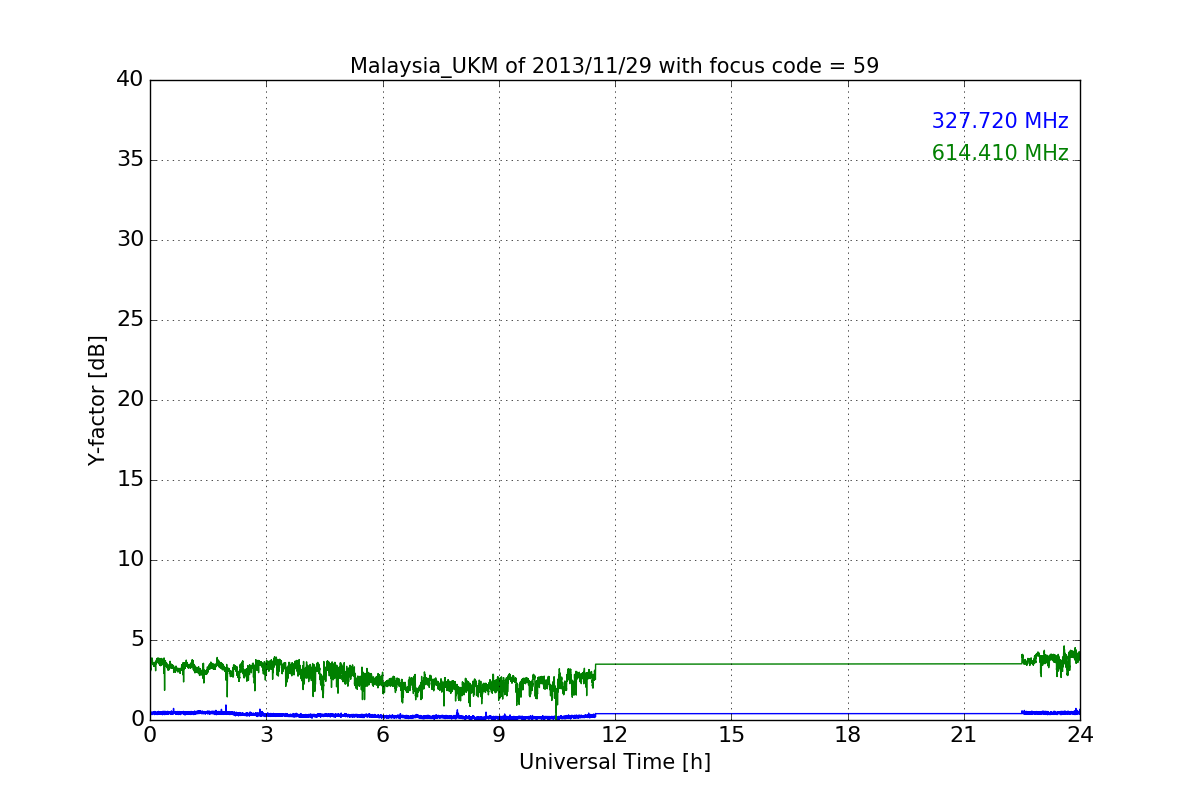Click the x-axis tick label '24'
1200x800 pixels.
click(x=1080, y=735)
